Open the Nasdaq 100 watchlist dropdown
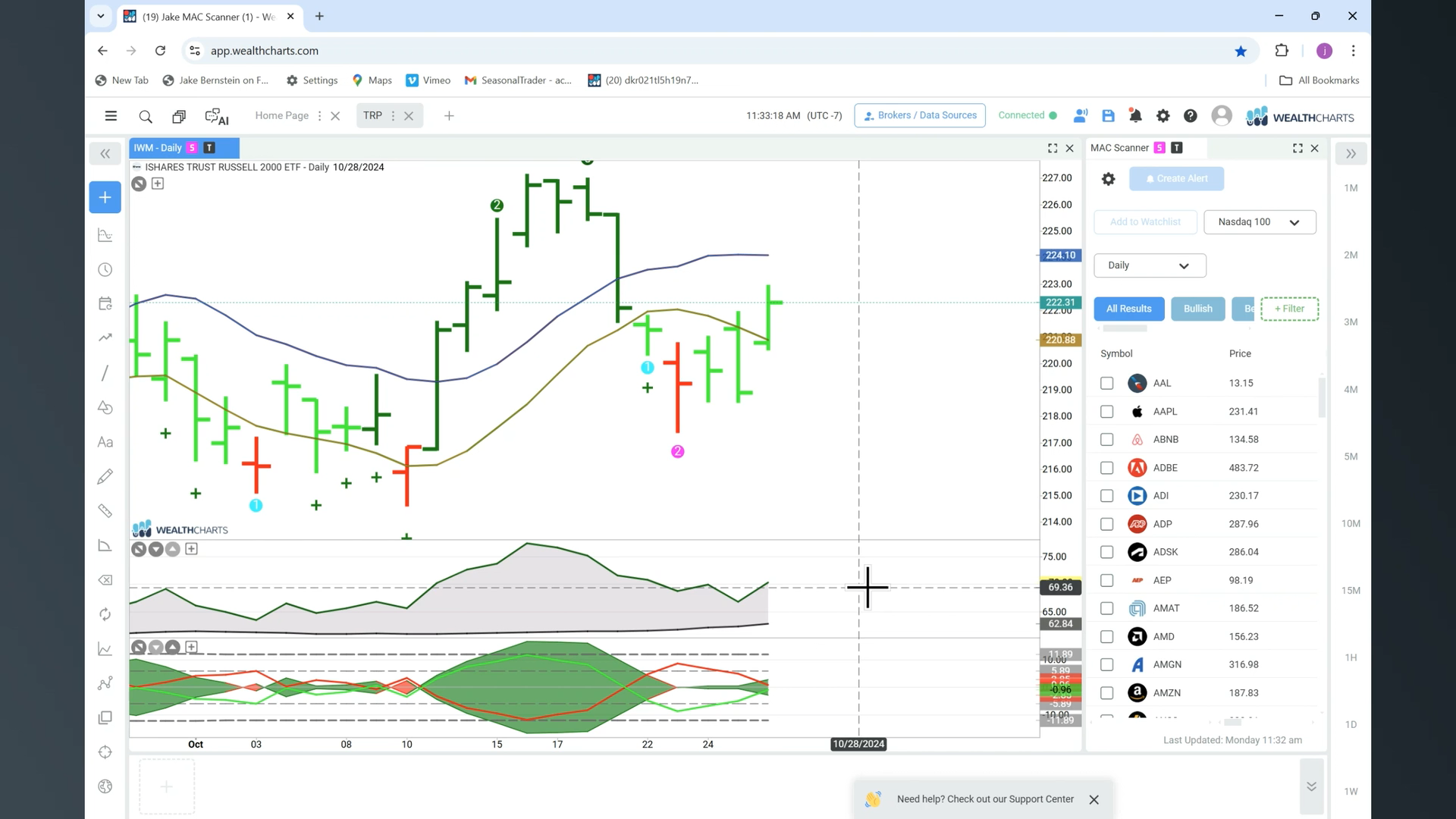The width and height of the screenshot is (1456, 819). [x=1260, y=222]
